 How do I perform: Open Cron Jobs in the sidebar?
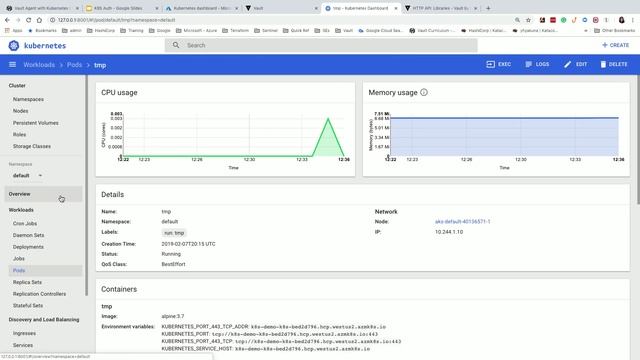[x=25, y=224]
